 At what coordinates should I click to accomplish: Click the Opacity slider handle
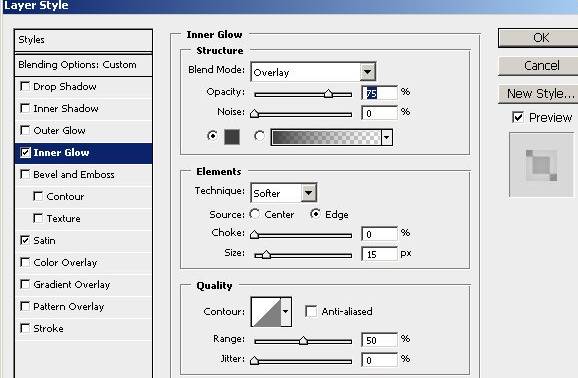pyautogui.click(x=328, y=94)
